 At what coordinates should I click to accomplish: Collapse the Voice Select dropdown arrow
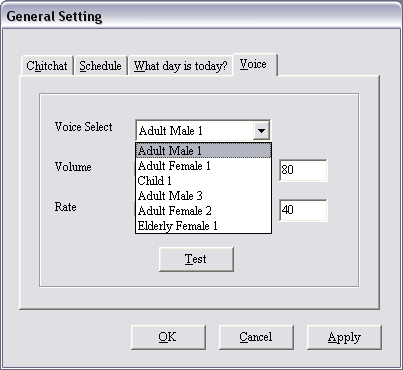261,130
